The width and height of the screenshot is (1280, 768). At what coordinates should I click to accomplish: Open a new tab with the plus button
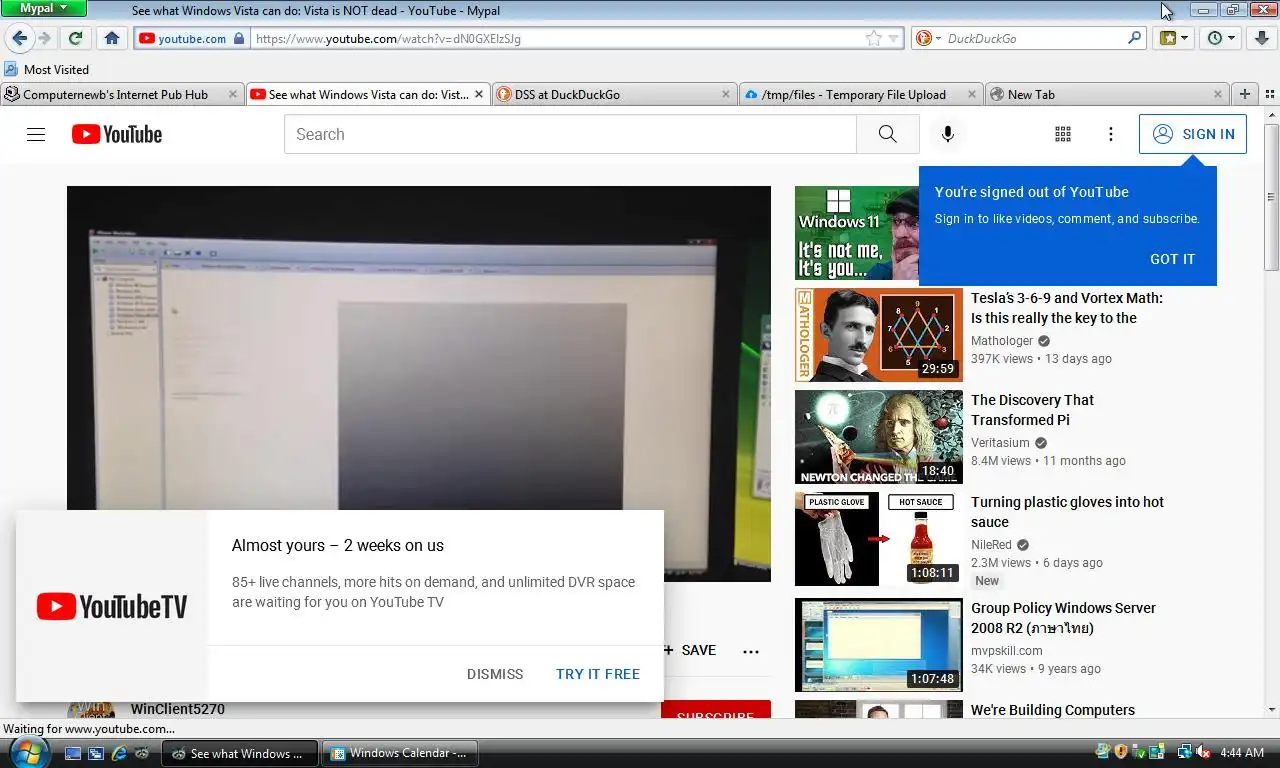click(1245, 94)
